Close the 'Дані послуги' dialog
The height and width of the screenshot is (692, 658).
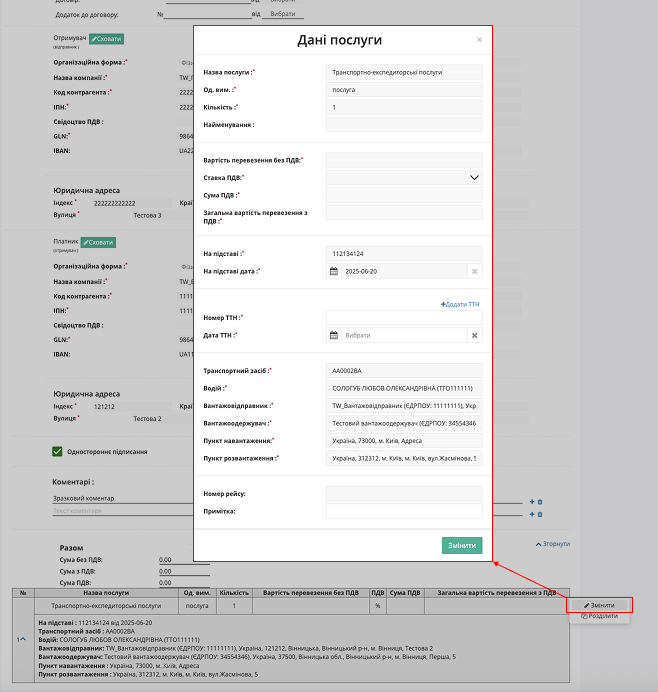coord(479,40)
